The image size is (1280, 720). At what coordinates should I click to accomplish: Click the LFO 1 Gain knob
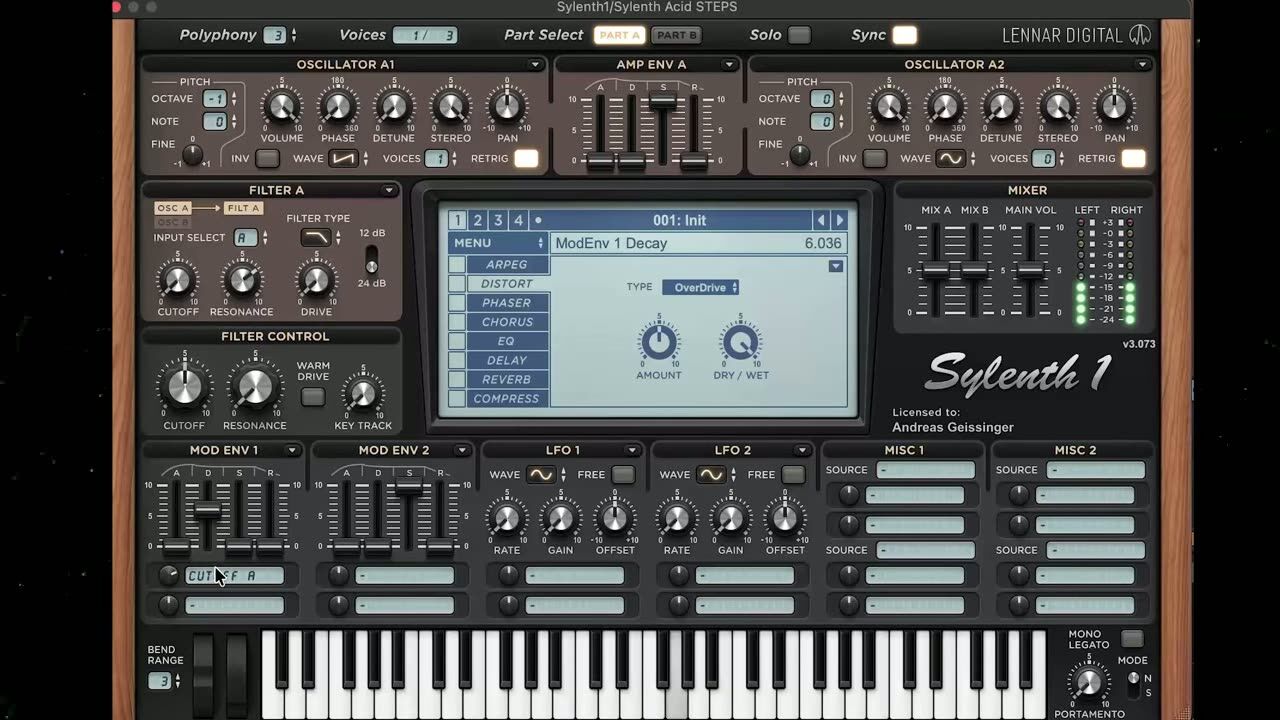tap(560, 518)
